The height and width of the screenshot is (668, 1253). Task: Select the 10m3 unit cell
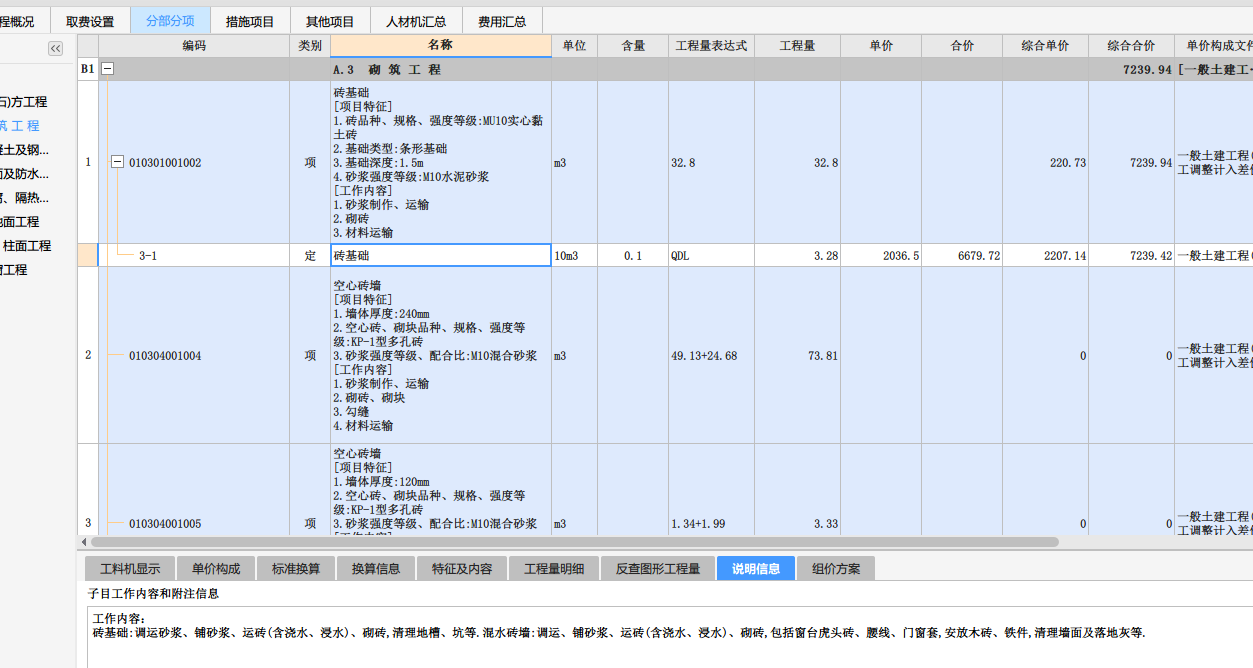click(575, 256)
